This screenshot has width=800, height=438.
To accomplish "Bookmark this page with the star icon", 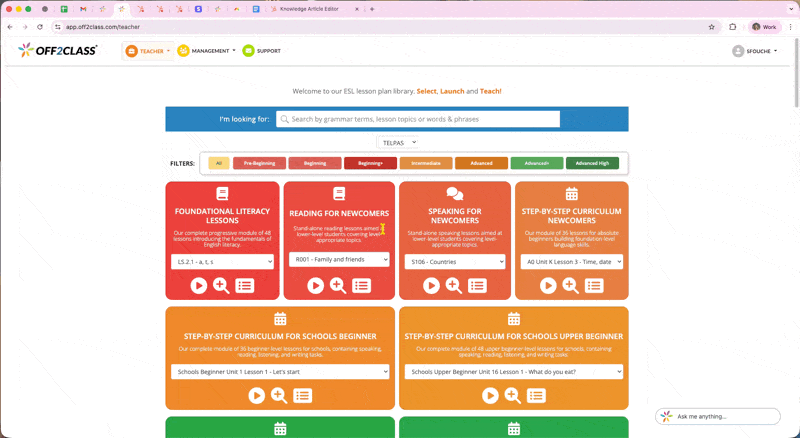I will pos(711,27).
